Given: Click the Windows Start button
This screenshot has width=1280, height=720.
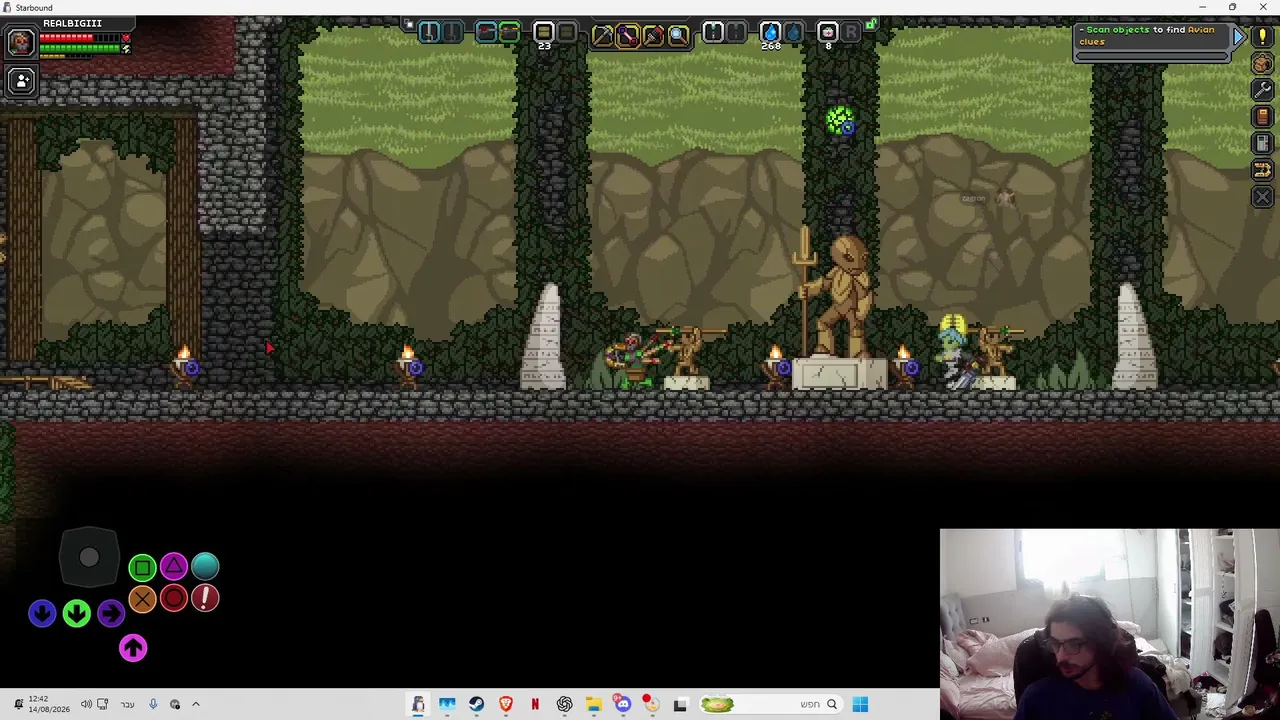Looking at the screenshot, I should tap(860, 705).
